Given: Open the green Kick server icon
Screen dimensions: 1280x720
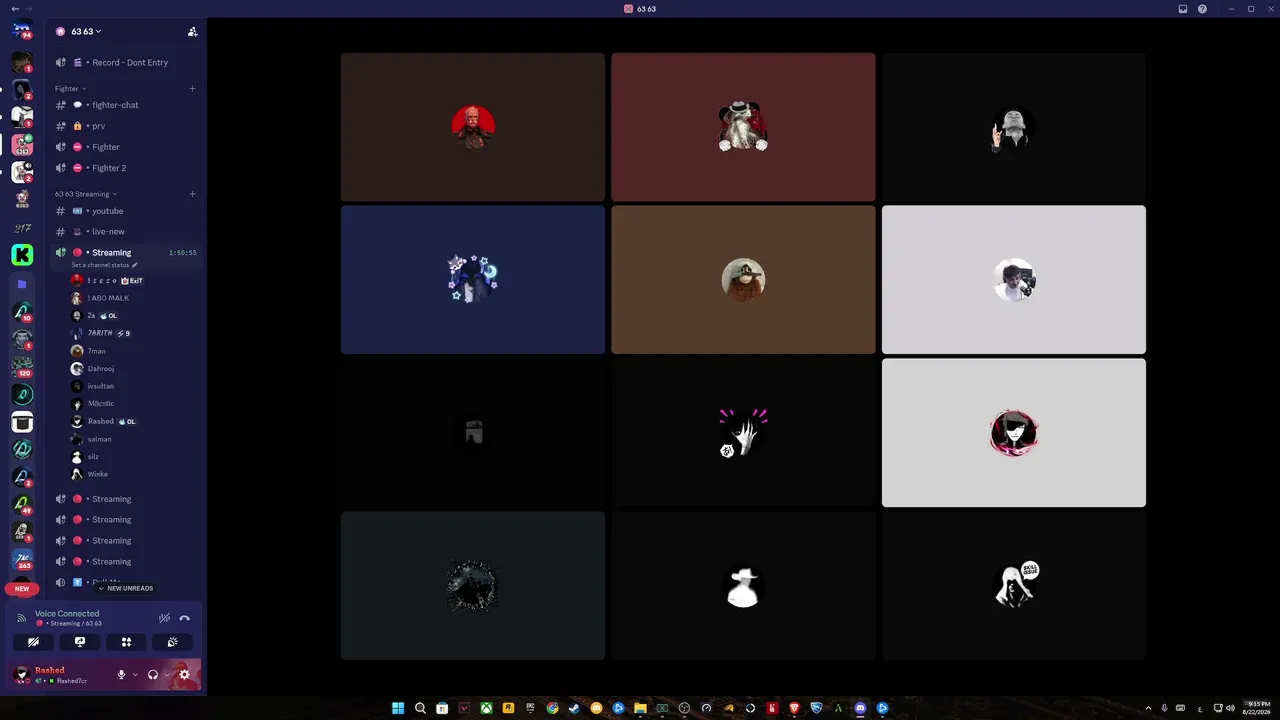Looking at the screenshot, I should (x=22, y=255).
